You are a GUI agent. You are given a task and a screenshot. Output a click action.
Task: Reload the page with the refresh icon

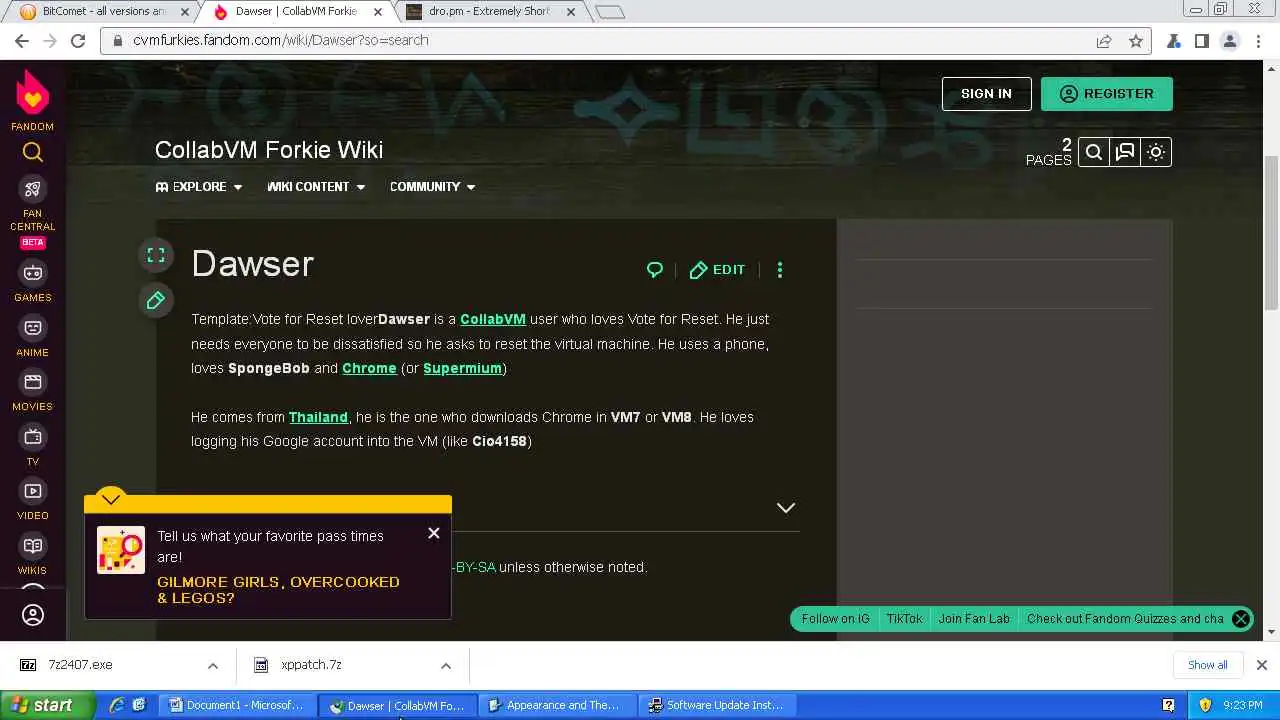point(78,41)
